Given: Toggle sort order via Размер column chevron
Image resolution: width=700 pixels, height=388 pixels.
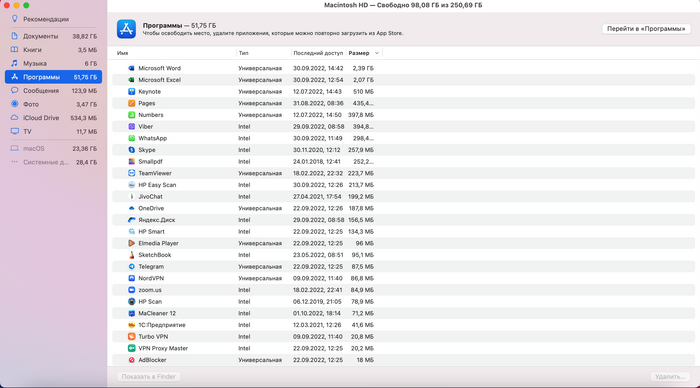Looking at the screenshot, I should (377, 53).
